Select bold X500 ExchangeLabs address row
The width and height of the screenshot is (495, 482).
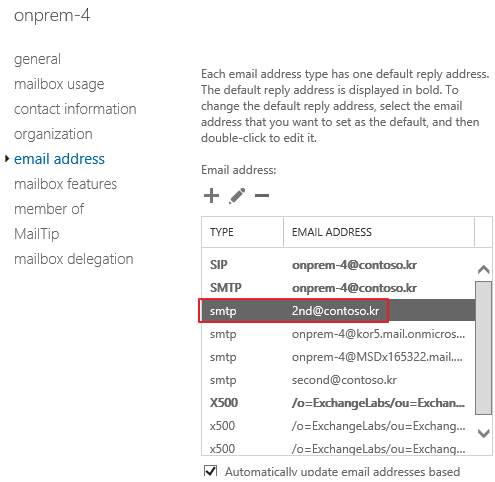[x=338, y=403]
